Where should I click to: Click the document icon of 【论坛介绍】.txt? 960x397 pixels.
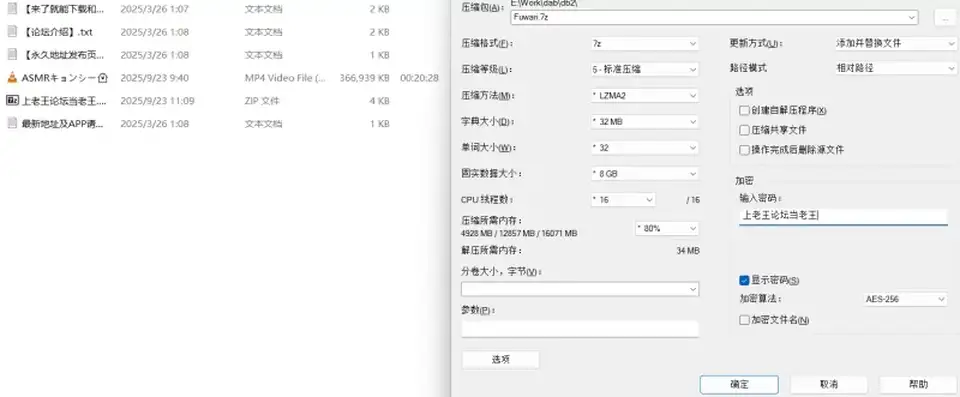pos(12,32)
